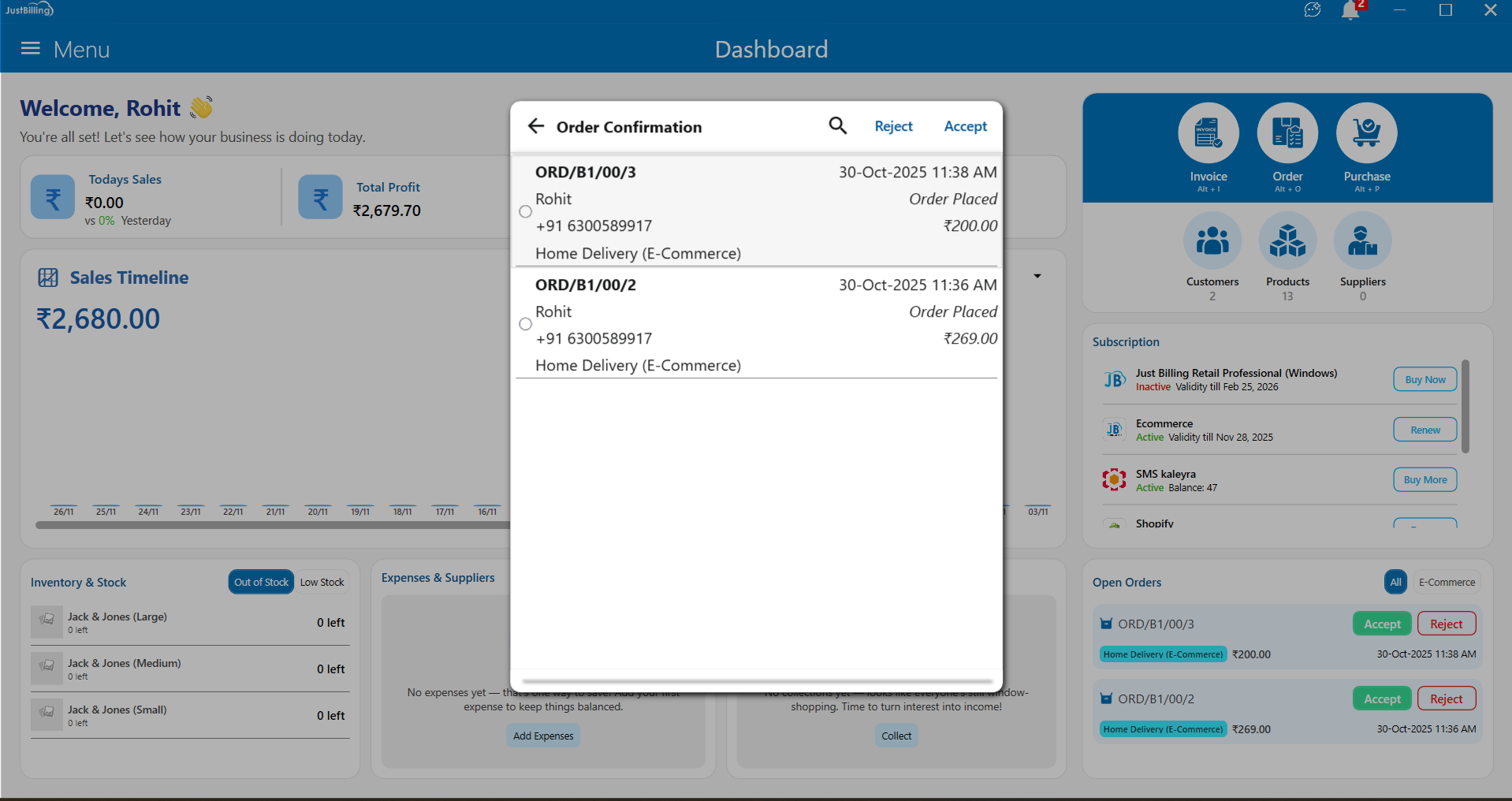Select the All tab in Open Orders
This screenshot has width=1512, height=801.
1395,582
